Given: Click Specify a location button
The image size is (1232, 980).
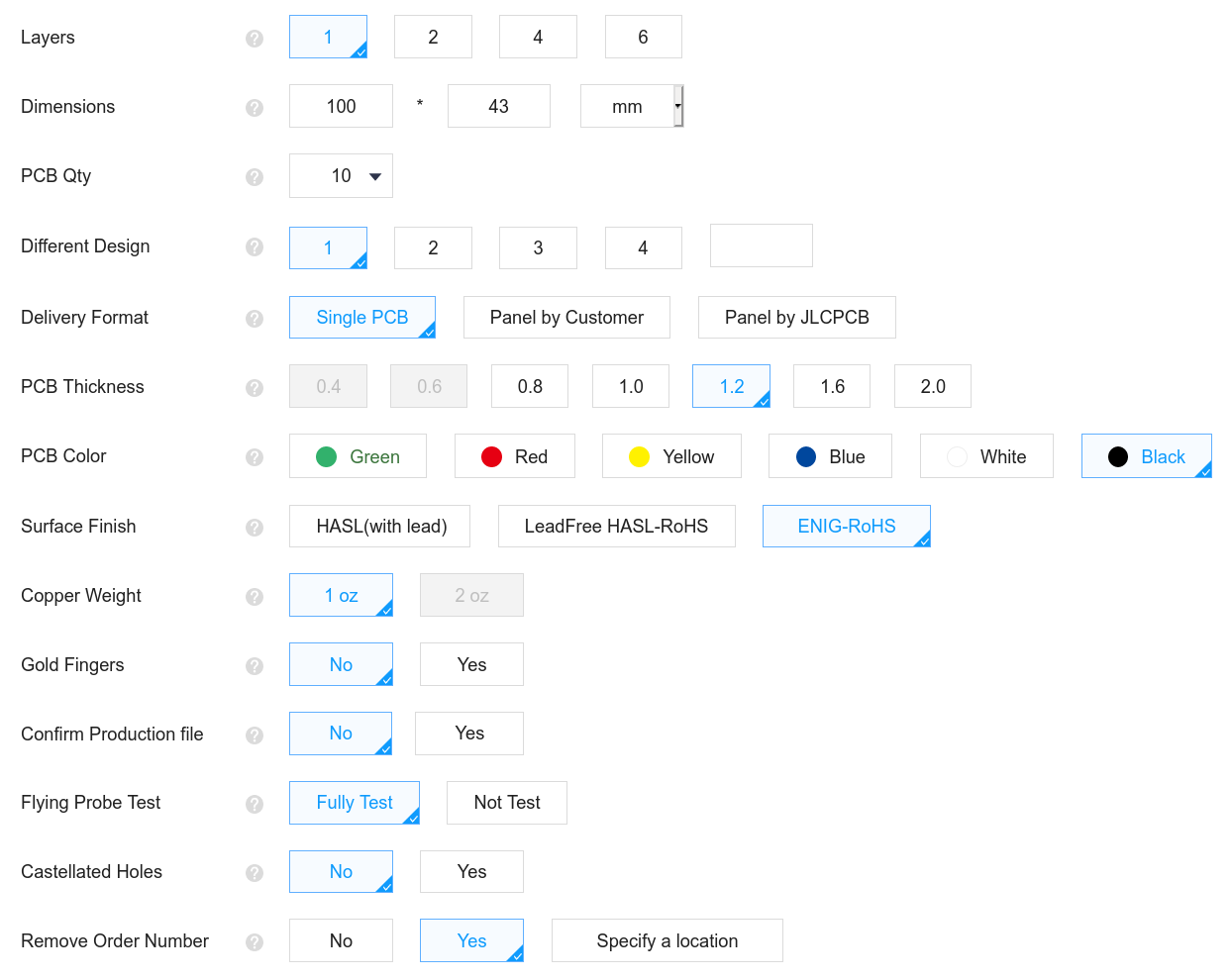Looking at the screenshot, I should point(667,940).
